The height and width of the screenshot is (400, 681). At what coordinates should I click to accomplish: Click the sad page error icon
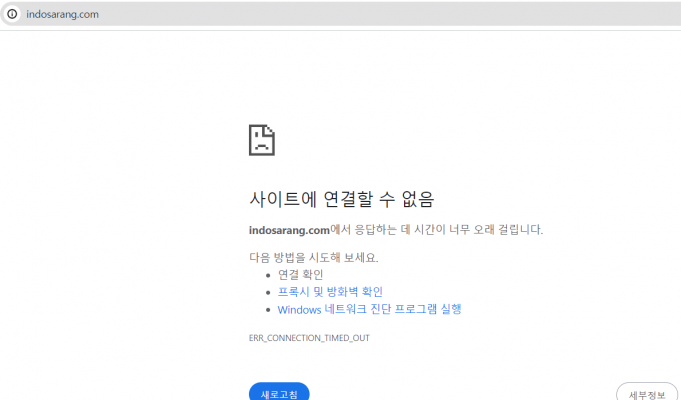click(x=261, y=140)
